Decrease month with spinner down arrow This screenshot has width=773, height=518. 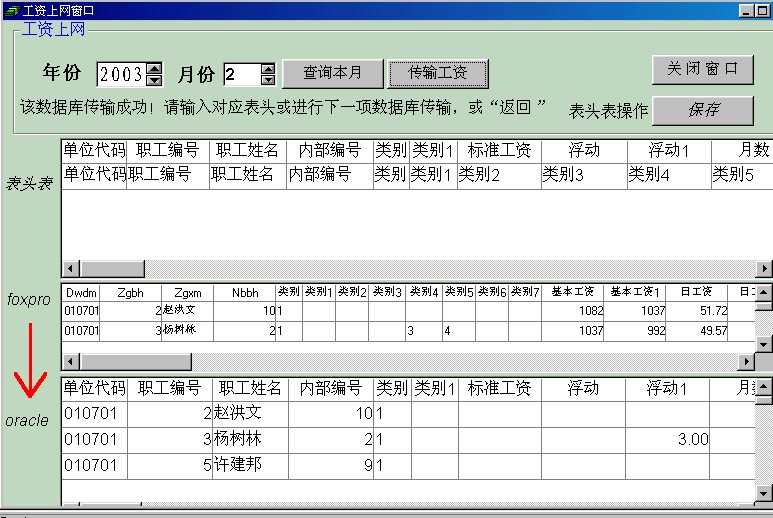[268, 79]
